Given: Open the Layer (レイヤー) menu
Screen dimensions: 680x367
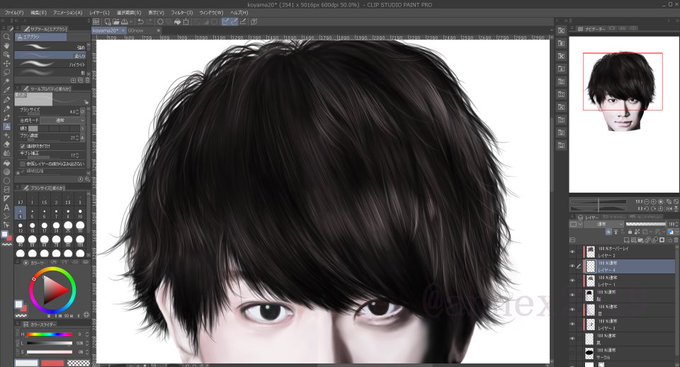Looking at the screenshot, I should click(x=99, y=13).
